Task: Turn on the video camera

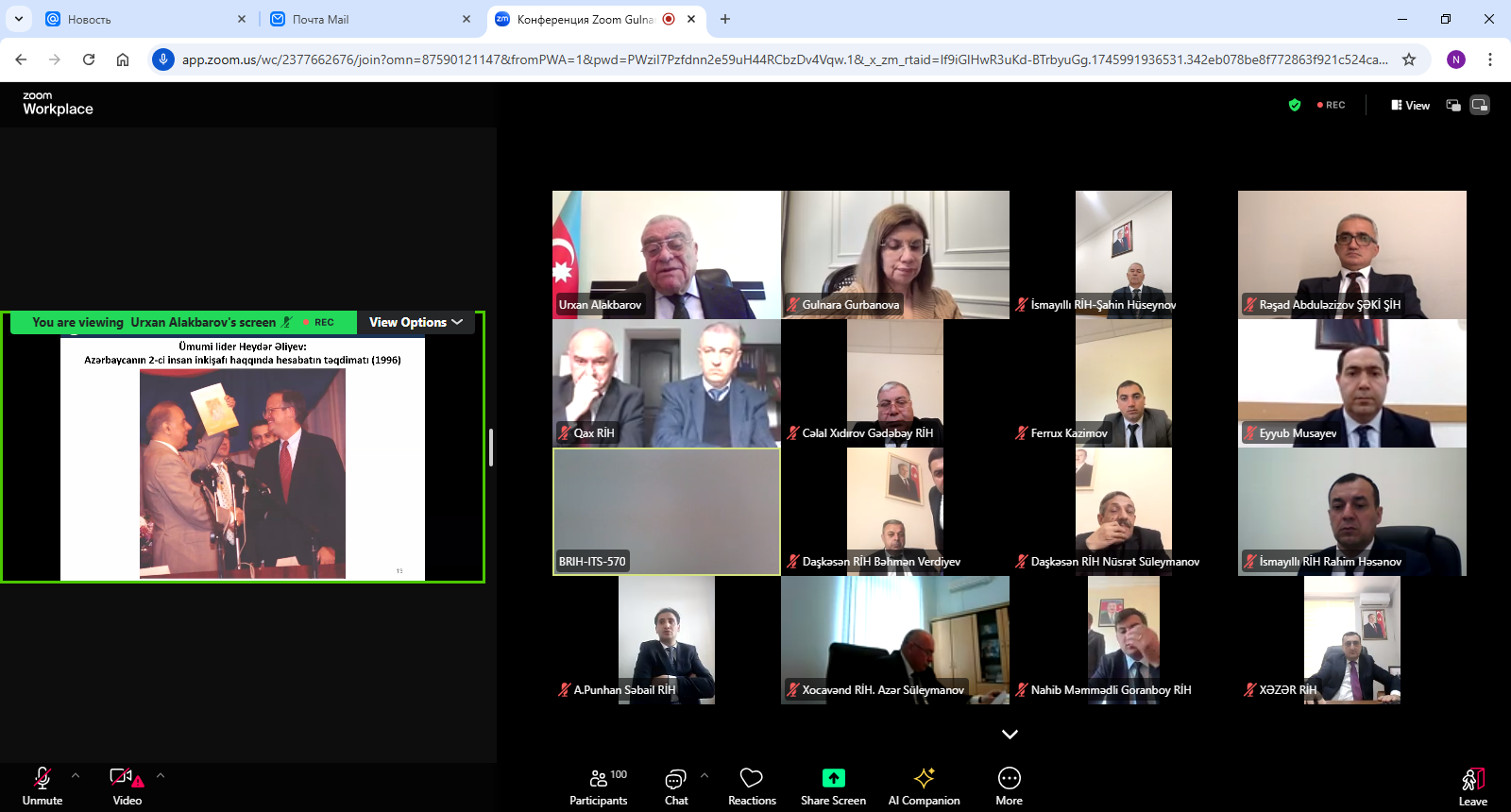Action: [127, 787]
